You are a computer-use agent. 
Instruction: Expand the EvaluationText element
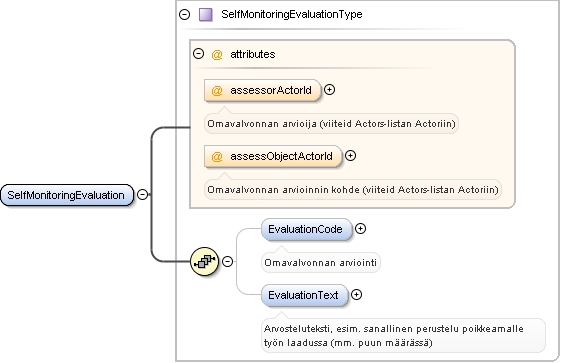pyautogui.click(x=356, y=295)
